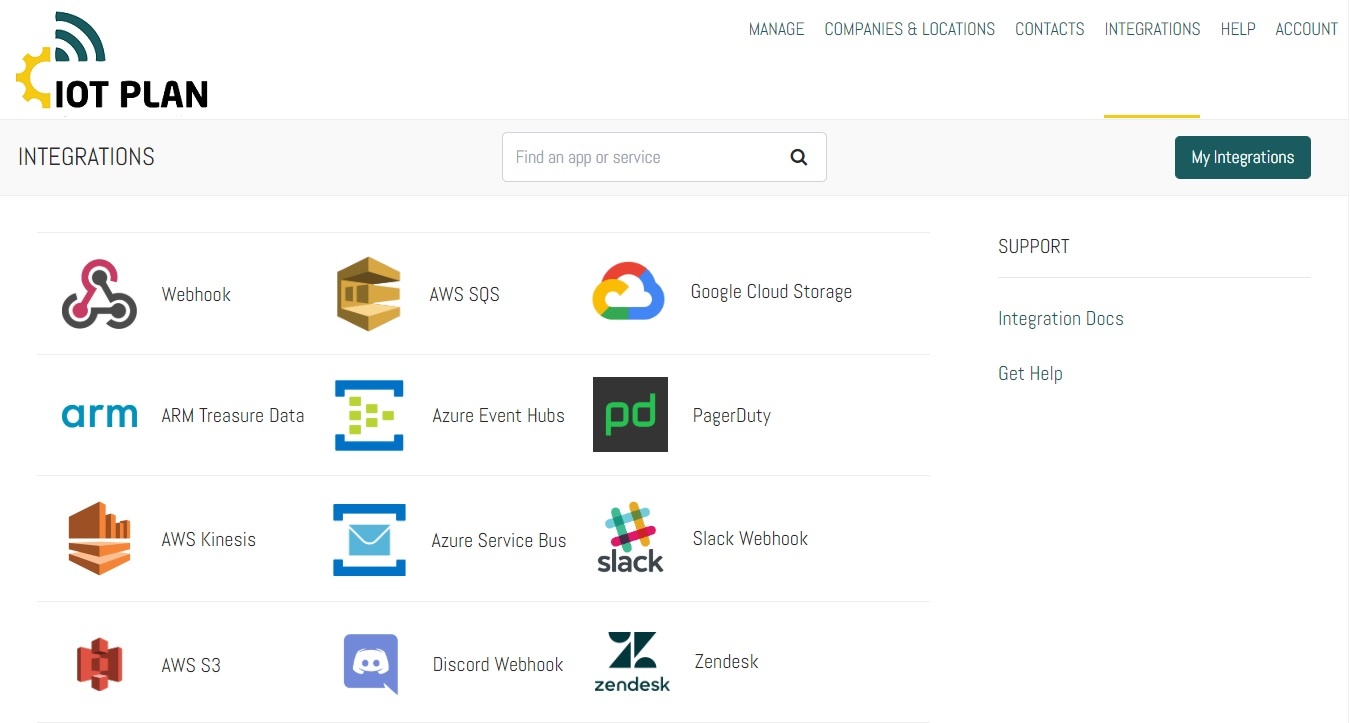This screenshot has width=1350, height=723.
Task: Open the Manage menu
Action: (x=776, y=29)
